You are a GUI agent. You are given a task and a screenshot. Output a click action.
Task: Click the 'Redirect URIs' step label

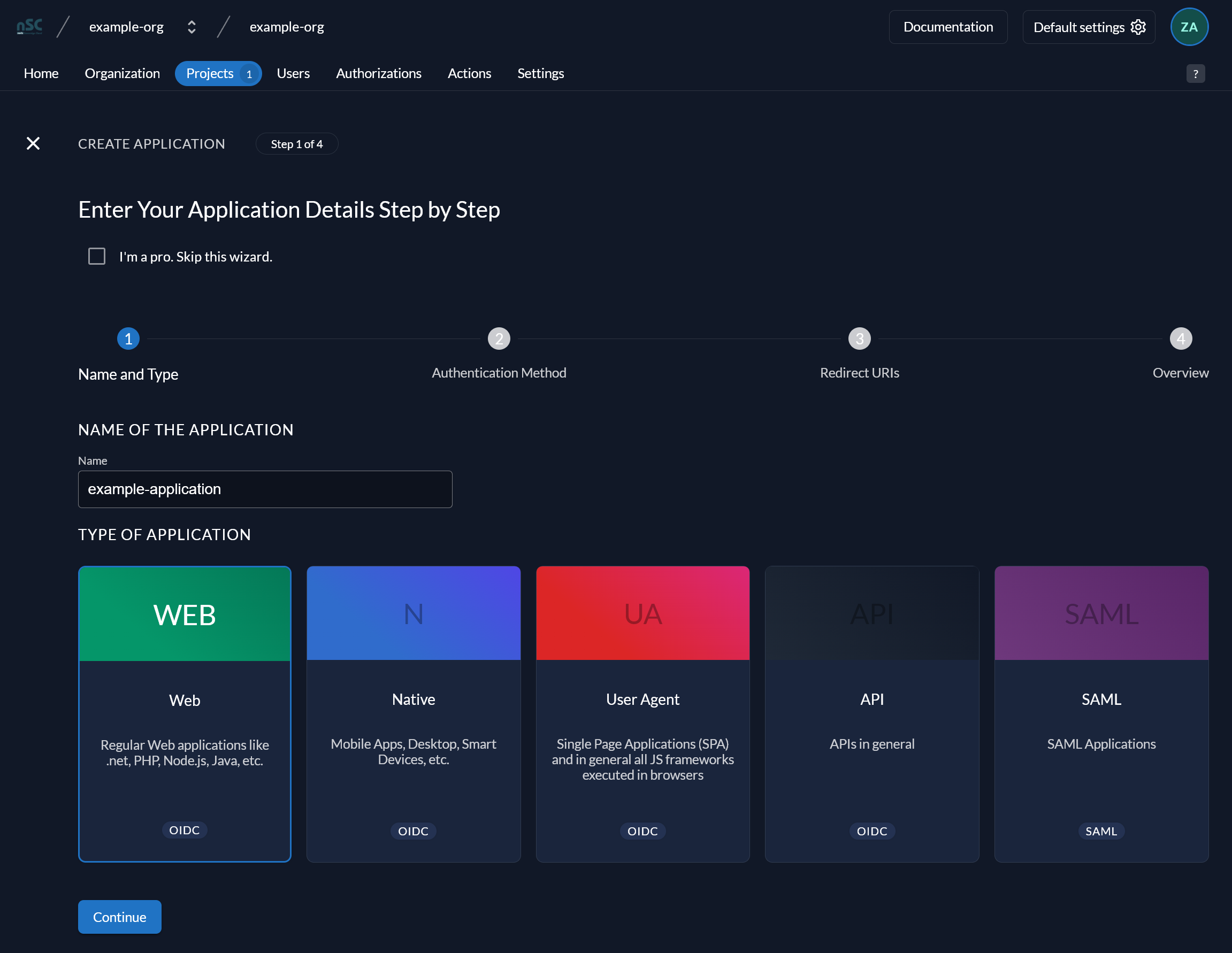click(859, 373)
